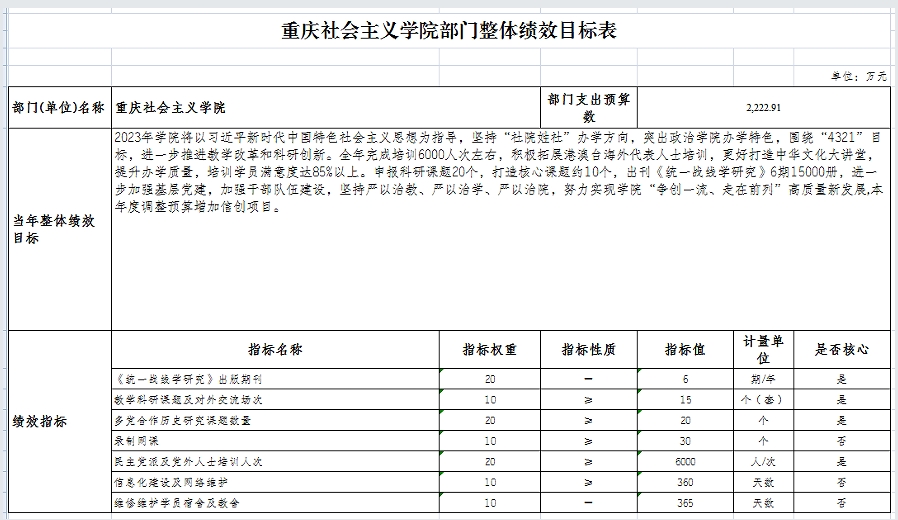Click the cell reading 重庆社会主义学院

(x=326, y=108)
